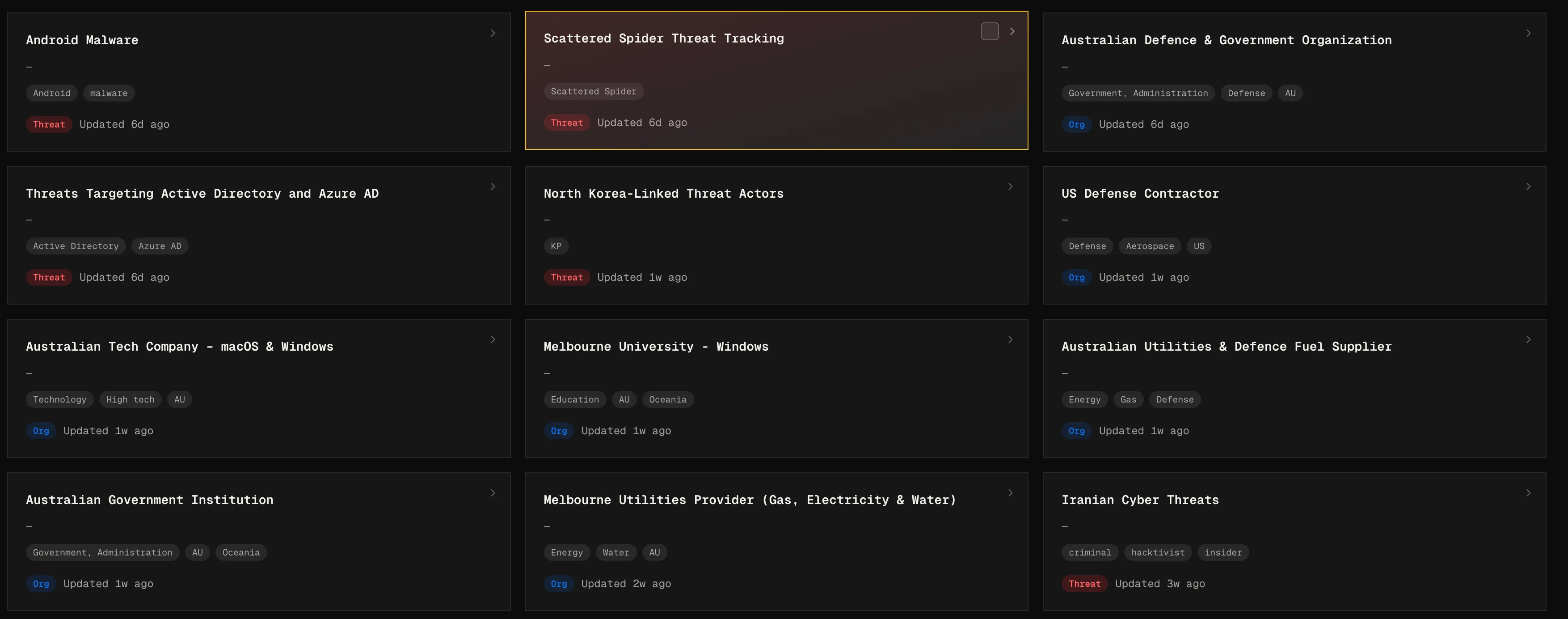Click the Azure AD tag pill
The image size is (1568, 619).
(x=160, y=246)
